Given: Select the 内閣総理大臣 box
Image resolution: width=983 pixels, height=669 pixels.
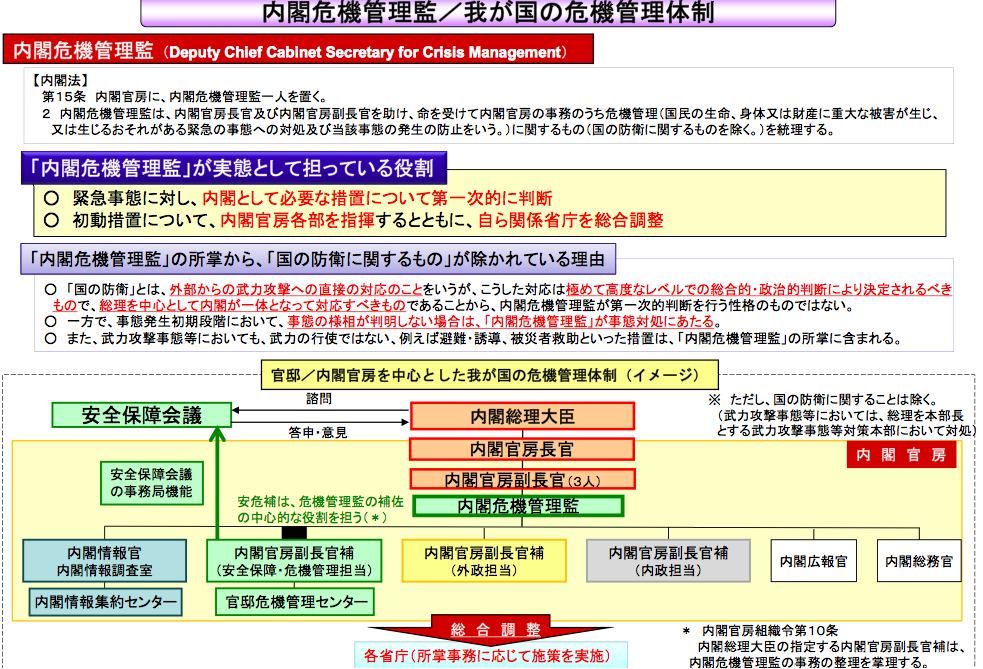Looking at the screenshot, I should [x=522, y=416].
